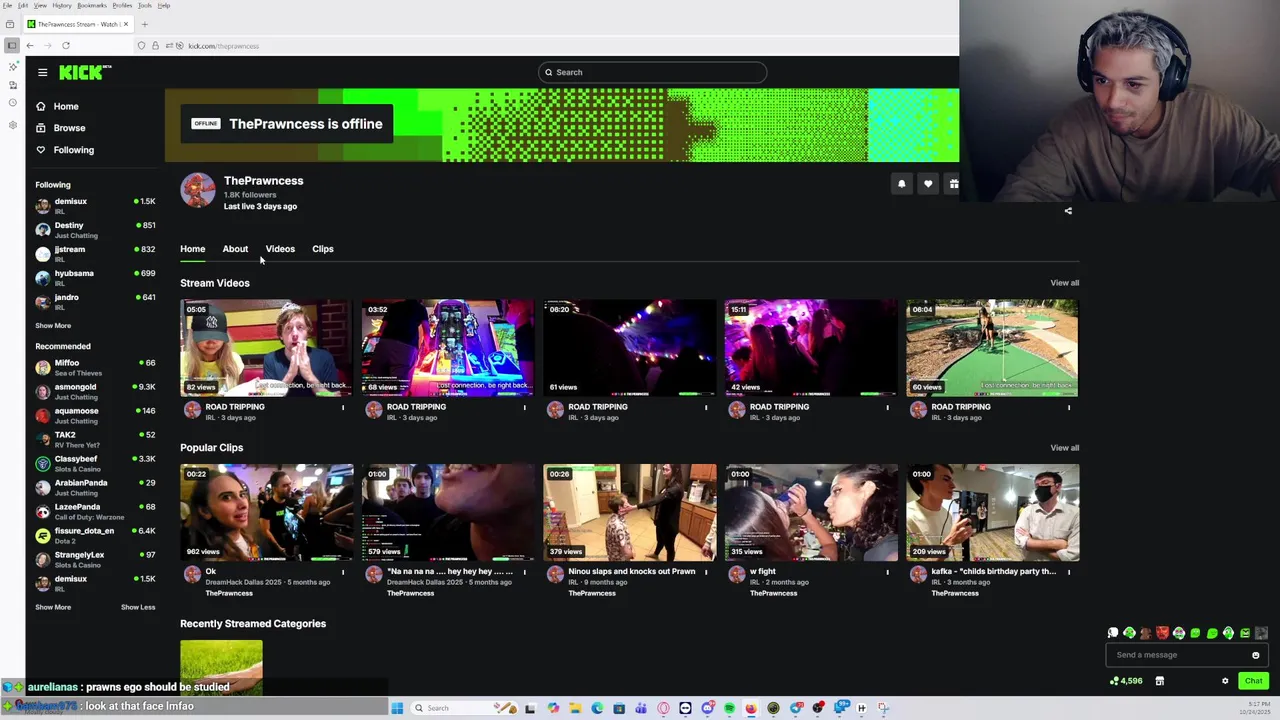Click ThePrawncess profile avatar

(x=197, y=190)
